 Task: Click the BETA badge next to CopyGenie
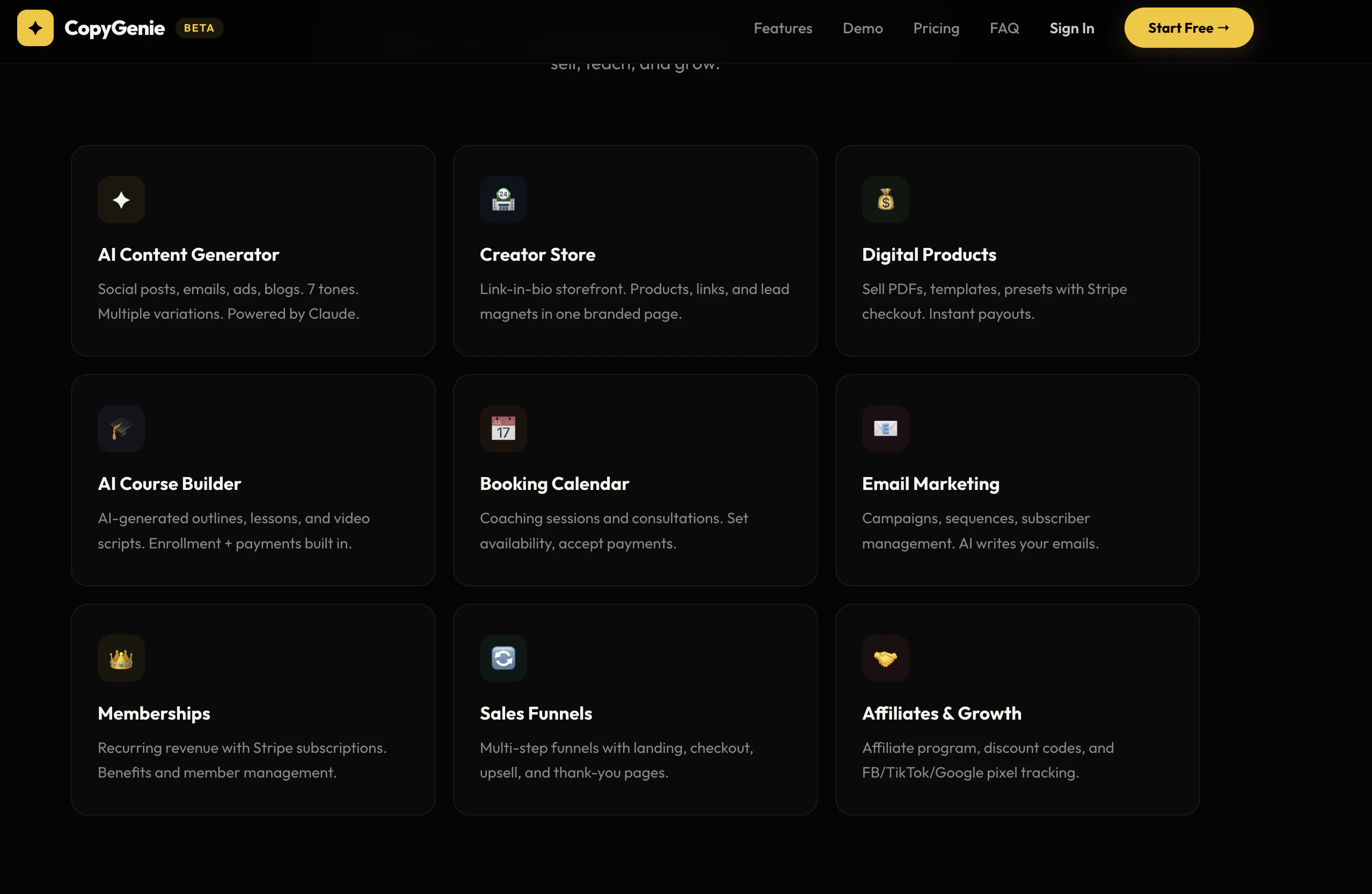tap(200, 28)
